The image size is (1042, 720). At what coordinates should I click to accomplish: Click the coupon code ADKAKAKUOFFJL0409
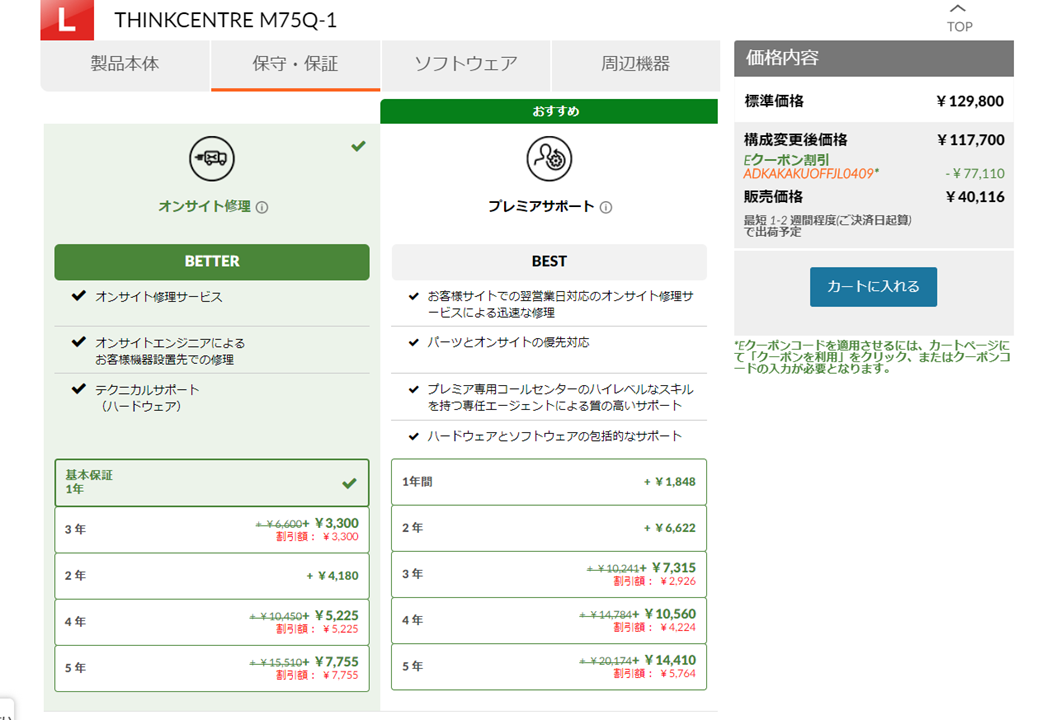point(811,174)
